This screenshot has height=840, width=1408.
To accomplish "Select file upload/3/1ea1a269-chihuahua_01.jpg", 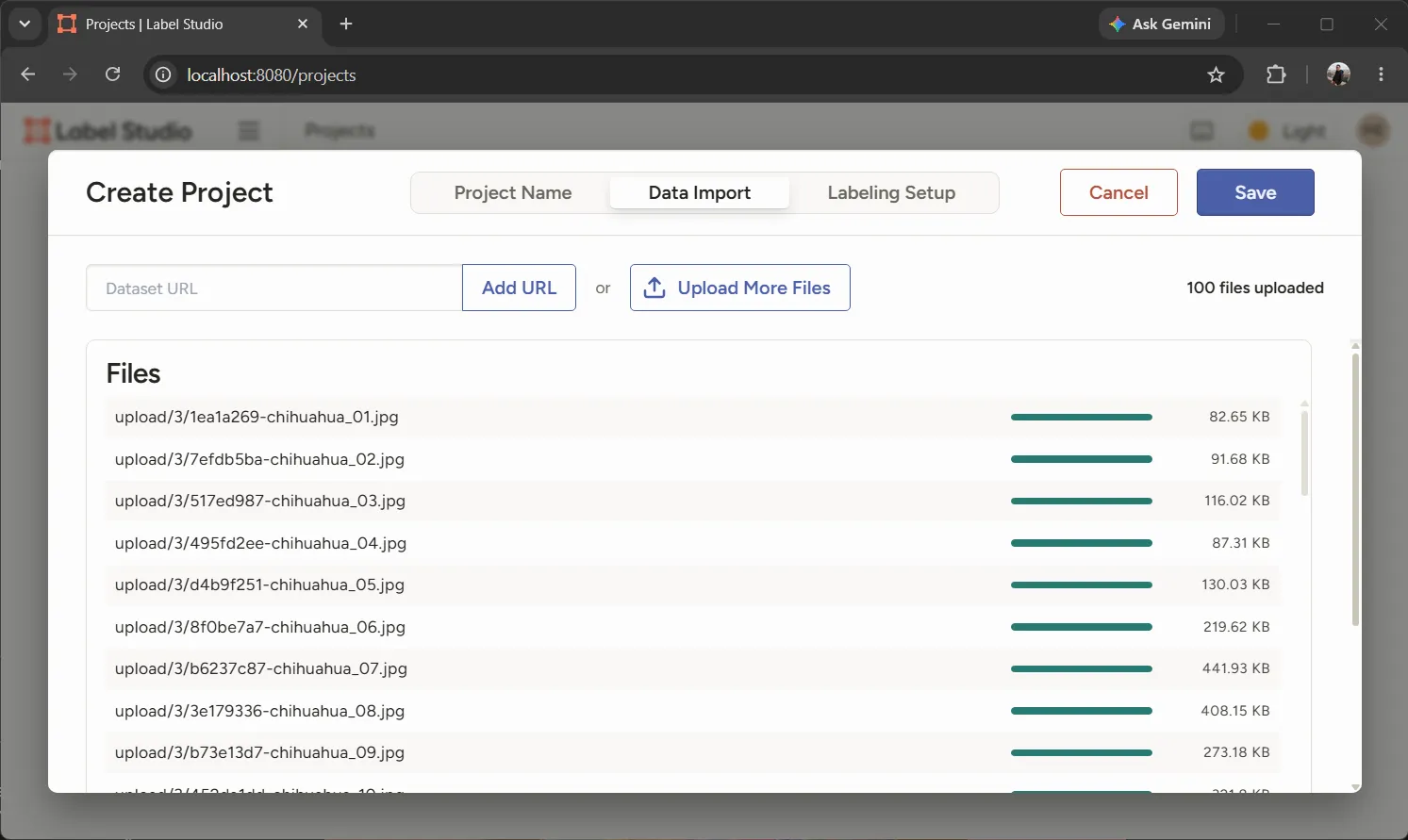I will [693, 417].
